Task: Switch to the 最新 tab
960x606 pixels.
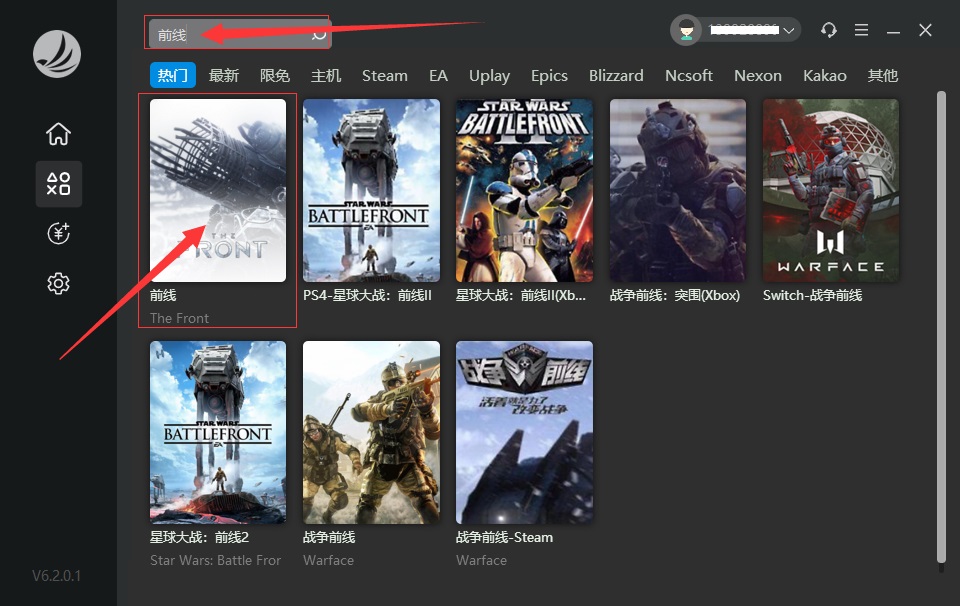Action: [223, 75]
